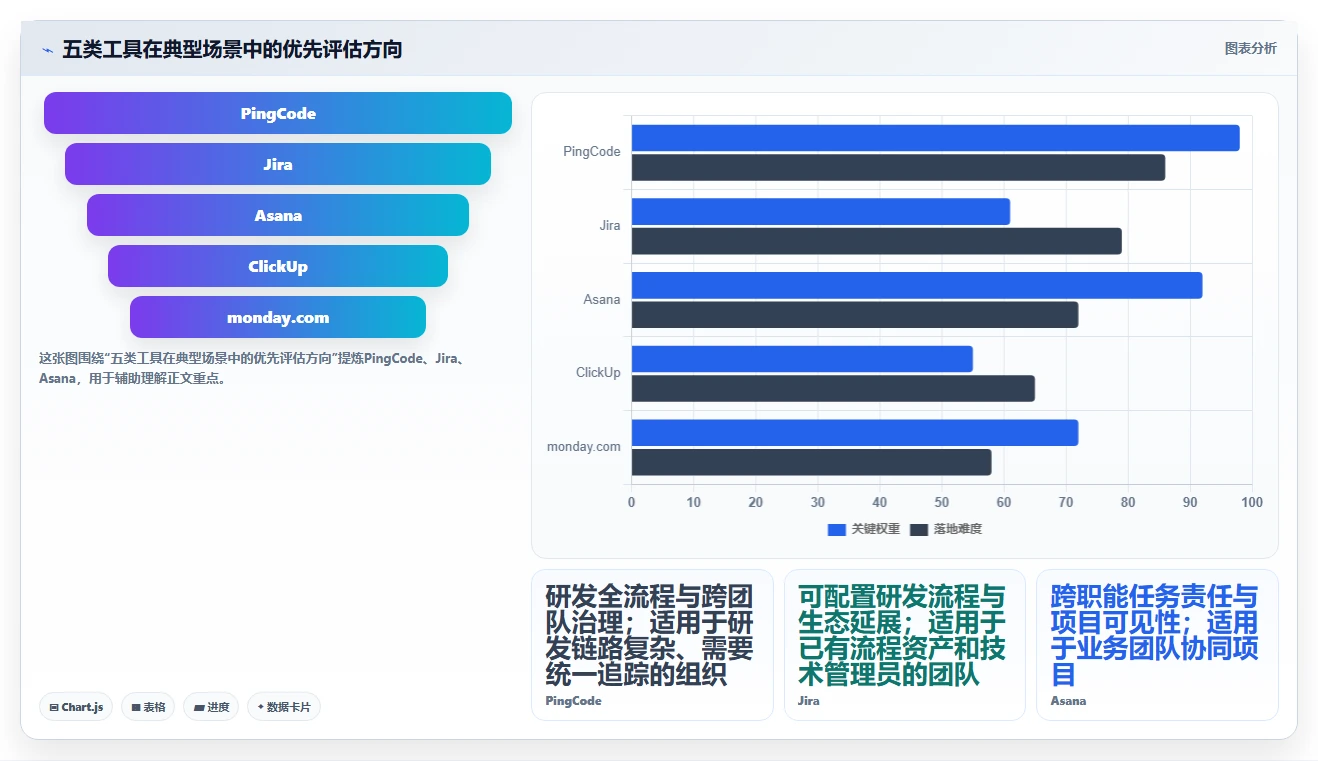This screenshot has height=761, width=1318.
Task: Click monday.com dark 落地难度 bar
Action: point(811,462)
